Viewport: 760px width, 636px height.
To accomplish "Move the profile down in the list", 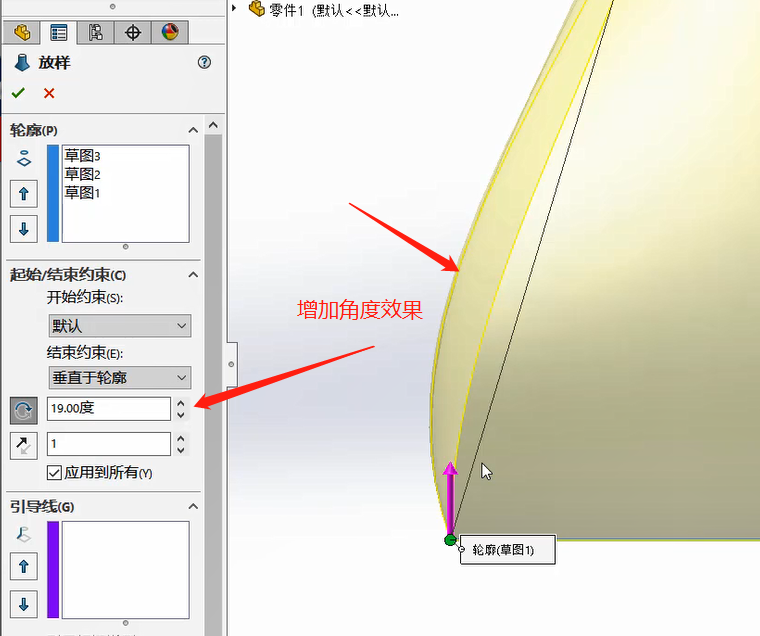I will (24, 229).
